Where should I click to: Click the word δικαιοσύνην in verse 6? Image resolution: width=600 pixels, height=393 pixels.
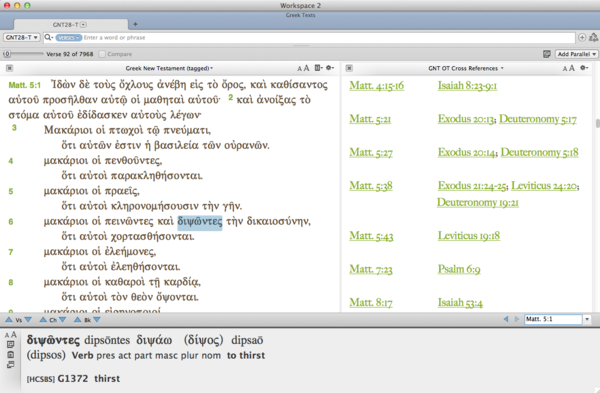[x=278, y=222]
